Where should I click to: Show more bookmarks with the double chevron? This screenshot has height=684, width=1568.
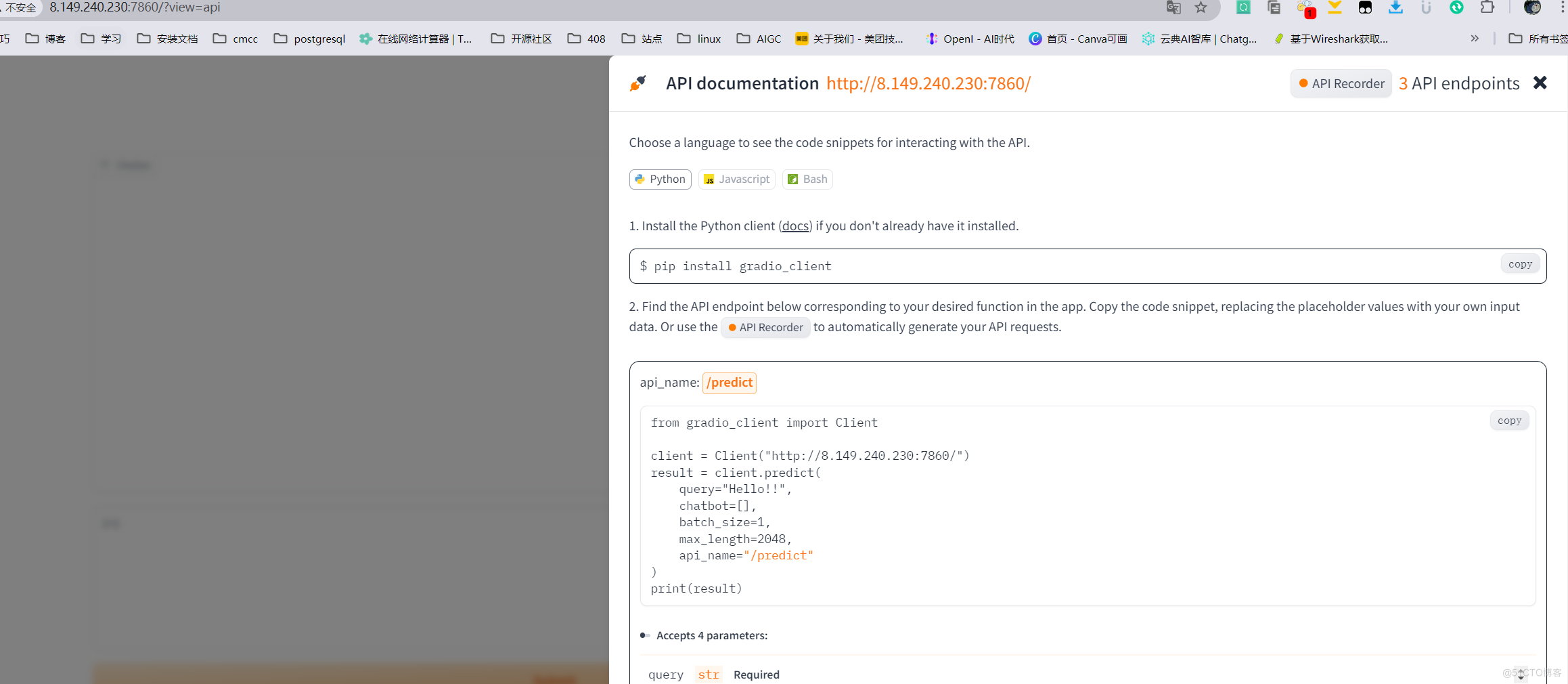click(1475, 39)
